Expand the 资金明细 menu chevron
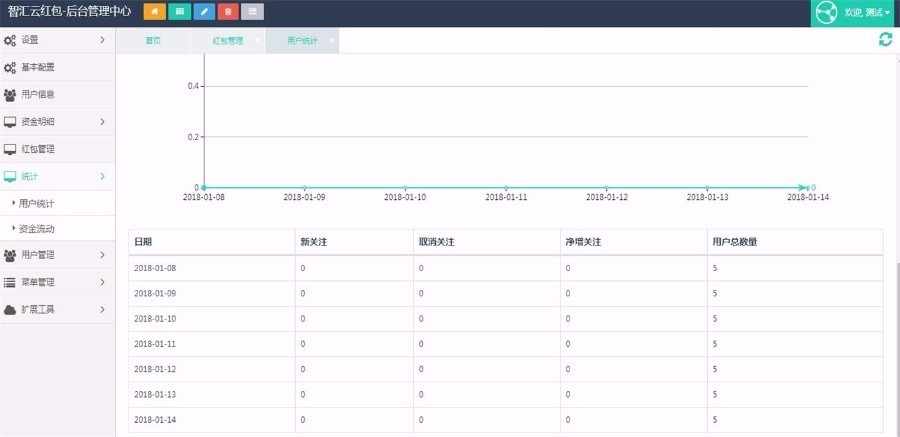Screen dimensions: 900x437 click(x=103, y=122)
